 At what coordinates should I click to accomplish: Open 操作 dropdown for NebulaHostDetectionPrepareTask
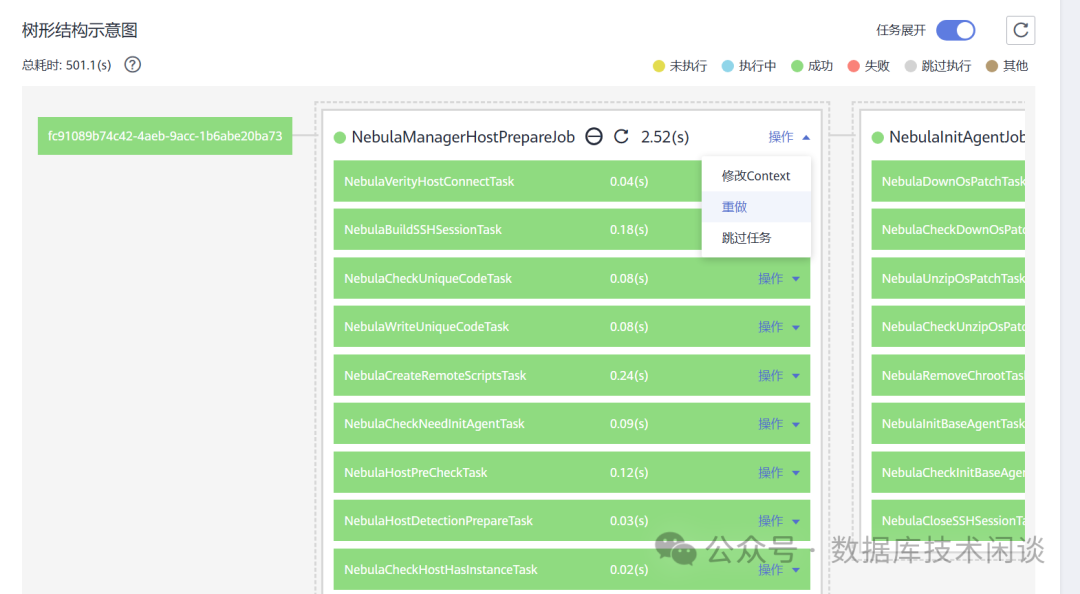coord(779,521)
